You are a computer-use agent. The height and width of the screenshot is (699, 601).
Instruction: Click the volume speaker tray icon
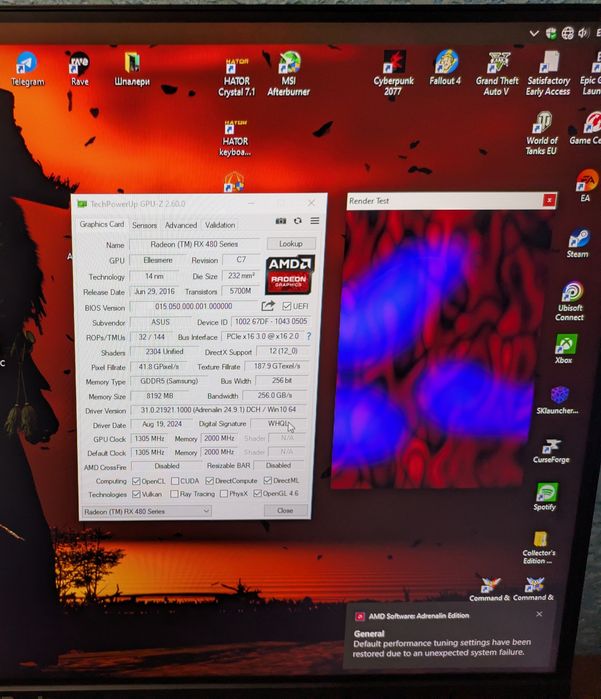583,33
